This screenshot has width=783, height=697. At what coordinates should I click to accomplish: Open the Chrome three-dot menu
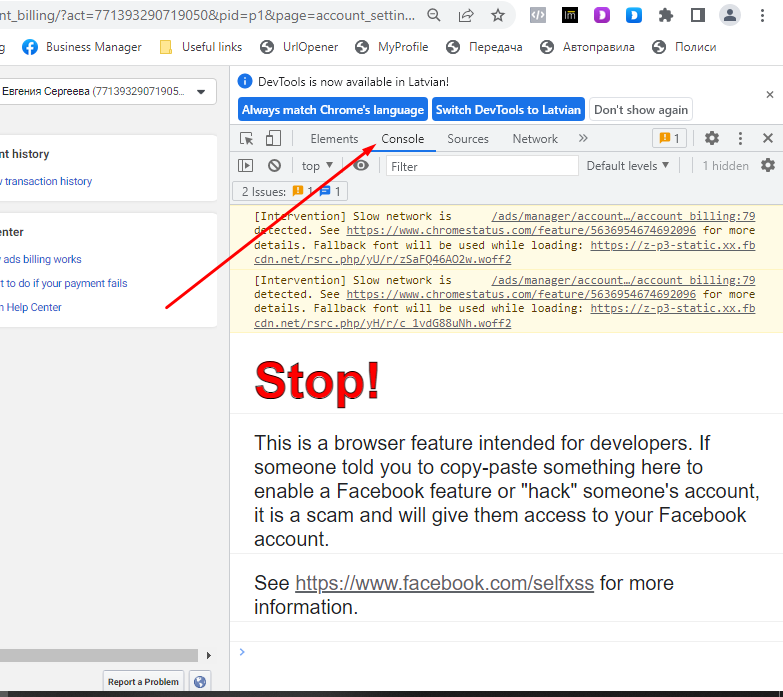click(x=762, y=15)
